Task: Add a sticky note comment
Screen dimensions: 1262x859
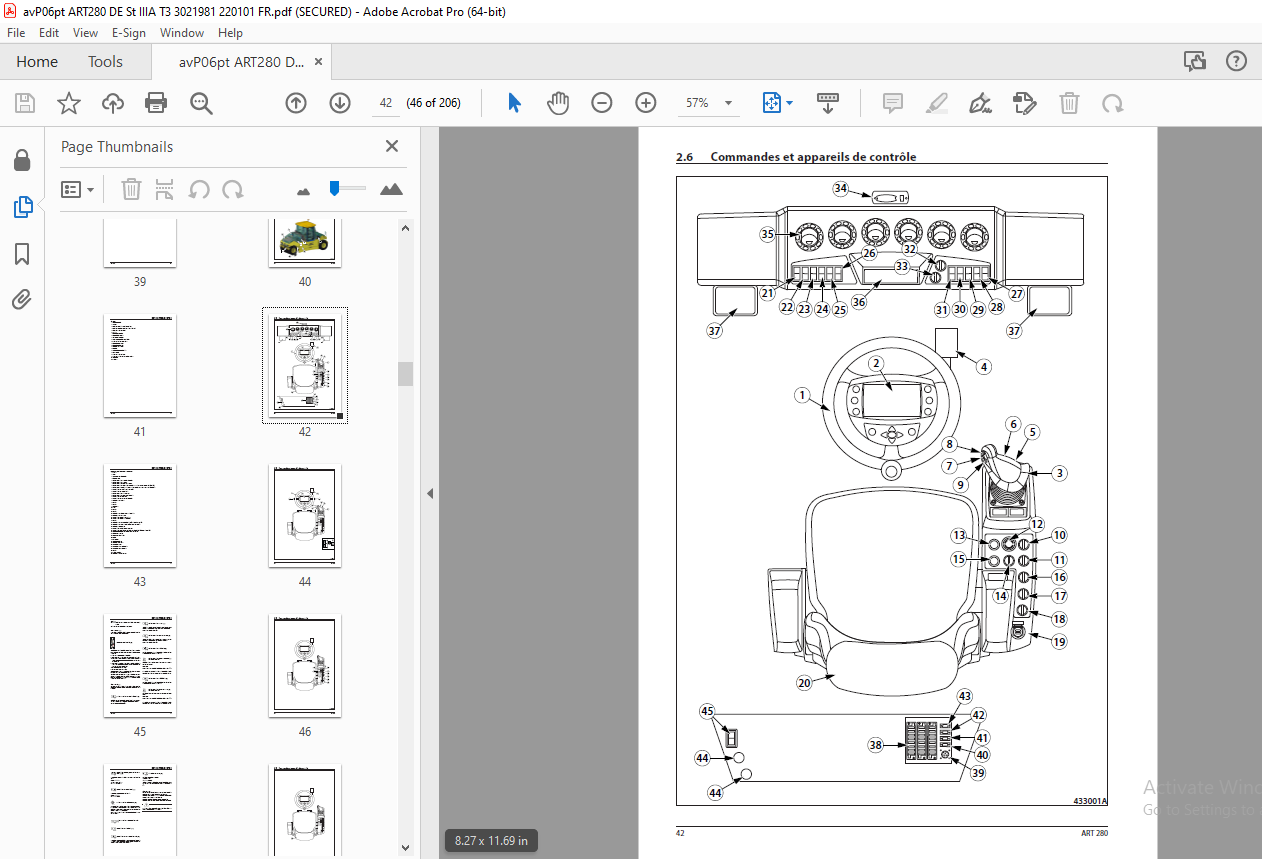Action: pos(893,103)
